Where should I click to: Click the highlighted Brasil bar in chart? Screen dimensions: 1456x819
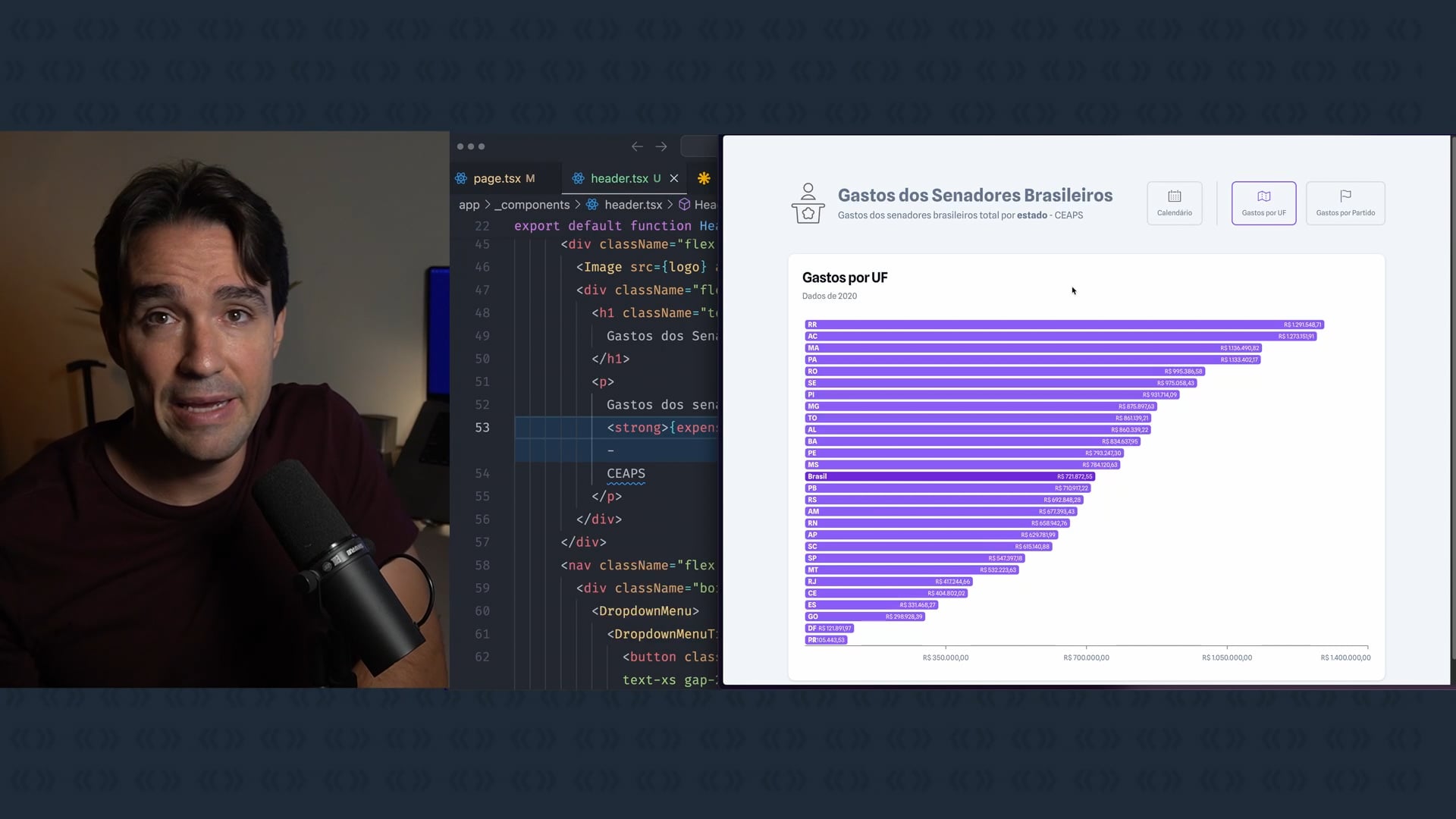948,476
